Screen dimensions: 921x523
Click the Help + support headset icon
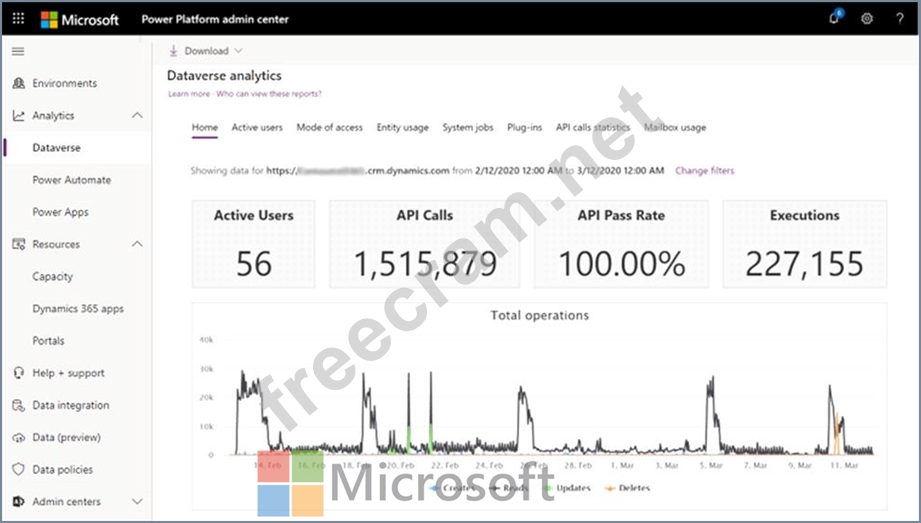[18, 373]
